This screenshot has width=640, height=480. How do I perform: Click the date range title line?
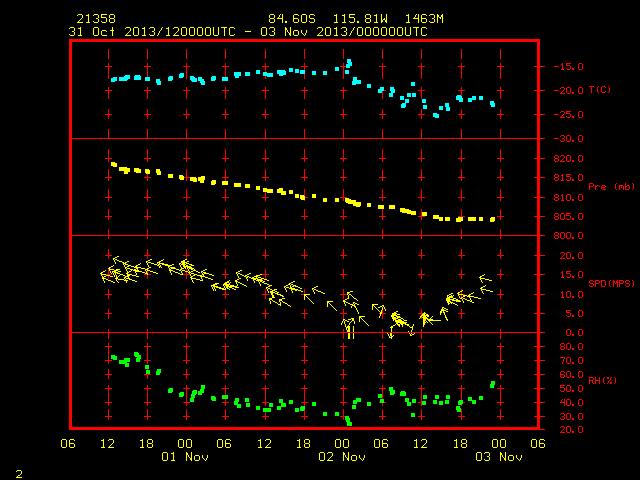pos(248,32)
